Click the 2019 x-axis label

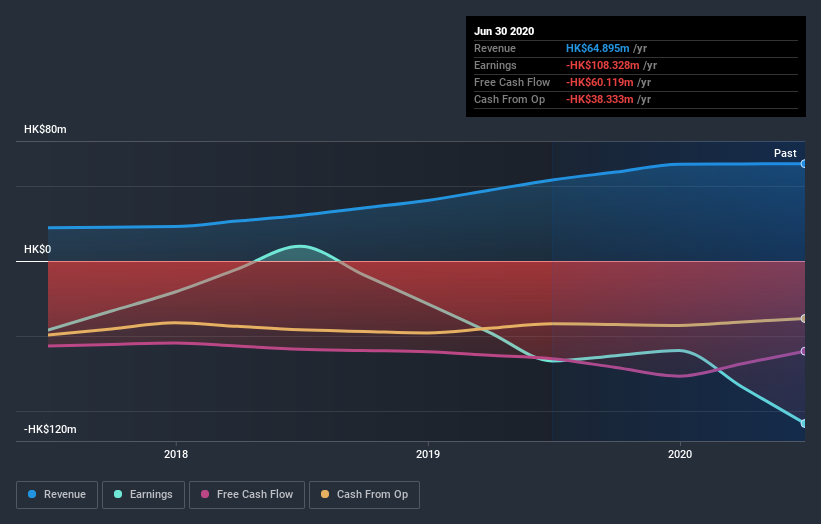pyautogui.click(x=428, y=454)
